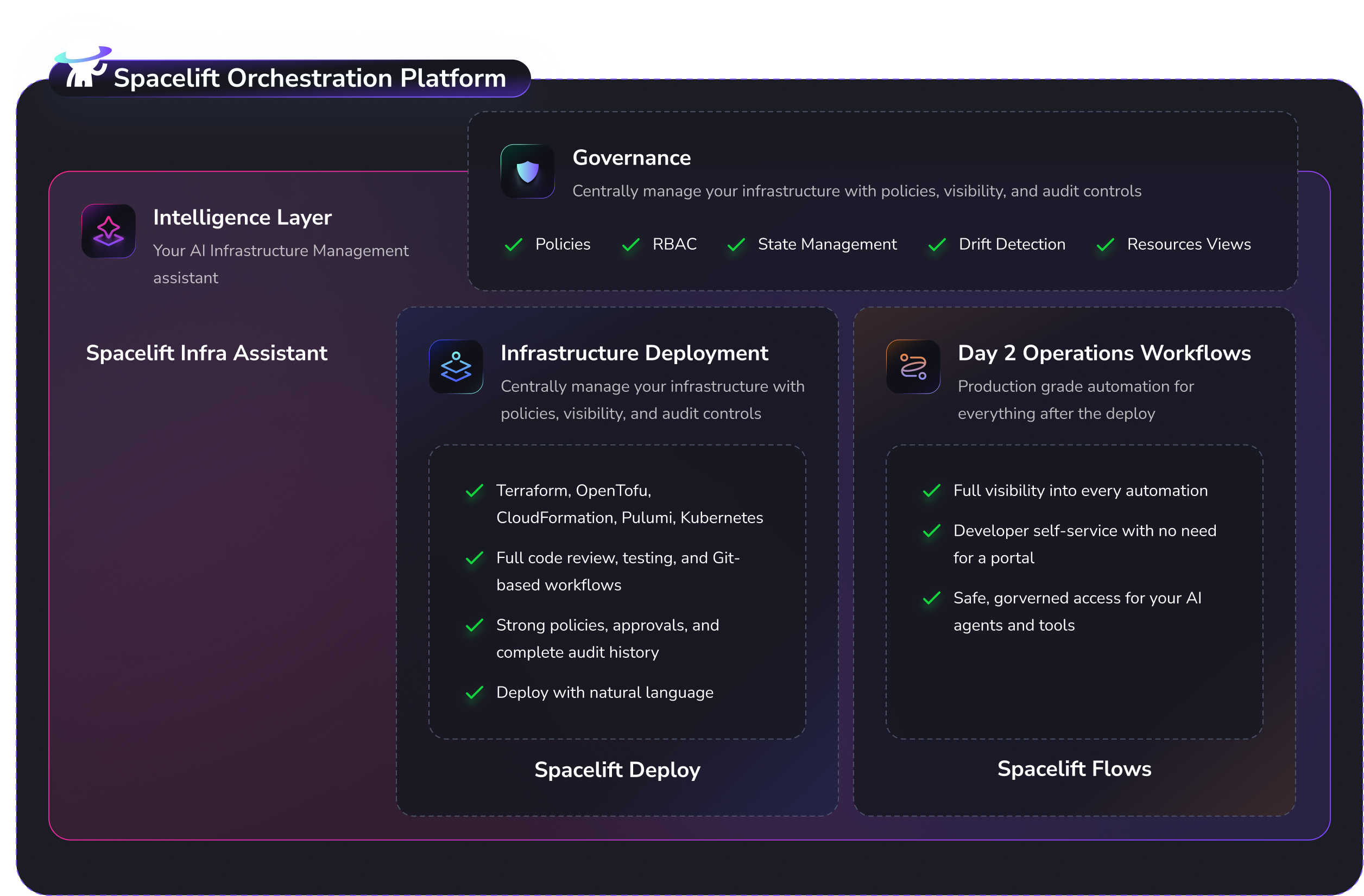Click the Intelligence Layer heading
Image resolution: width=1364 pixels, height=896 pixels.
click(x=242, y=218)
